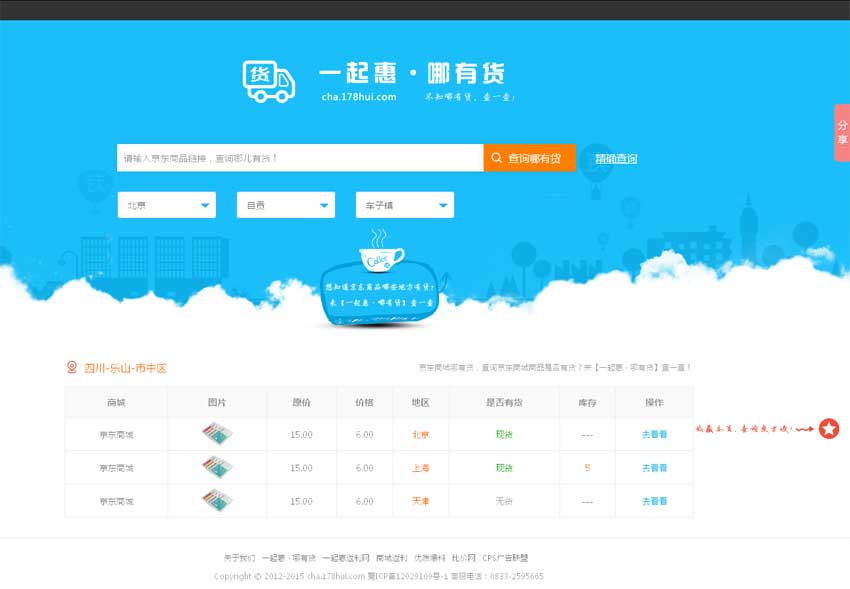Click 去看看 in the 天津 row
The width and height of the screenshot is (850, 589).
point(654,501)
